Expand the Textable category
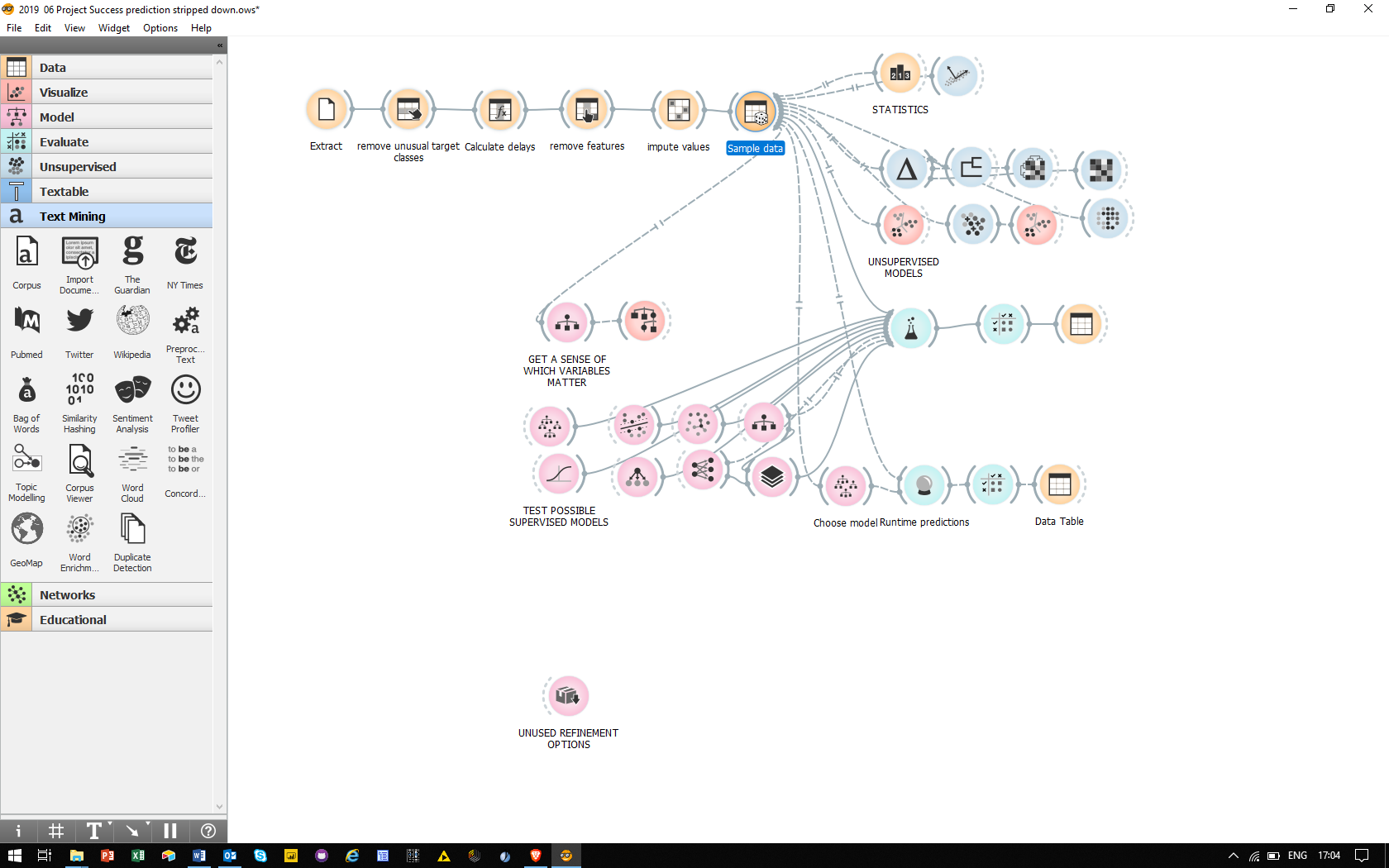Image resolution: width=1389 pixels, height=868 pixels. tap(107, 192)
